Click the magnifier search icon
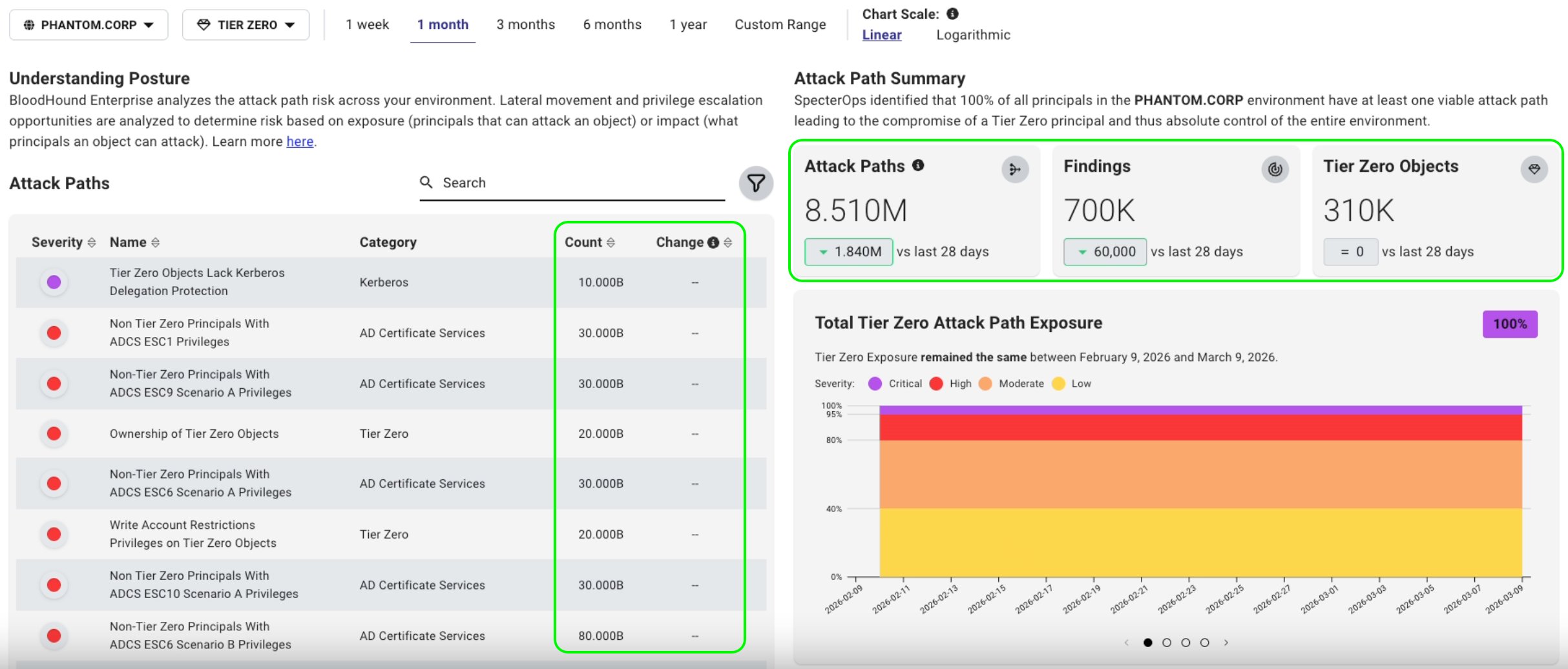The image size is (1568, 669). (x=426, y=182)
